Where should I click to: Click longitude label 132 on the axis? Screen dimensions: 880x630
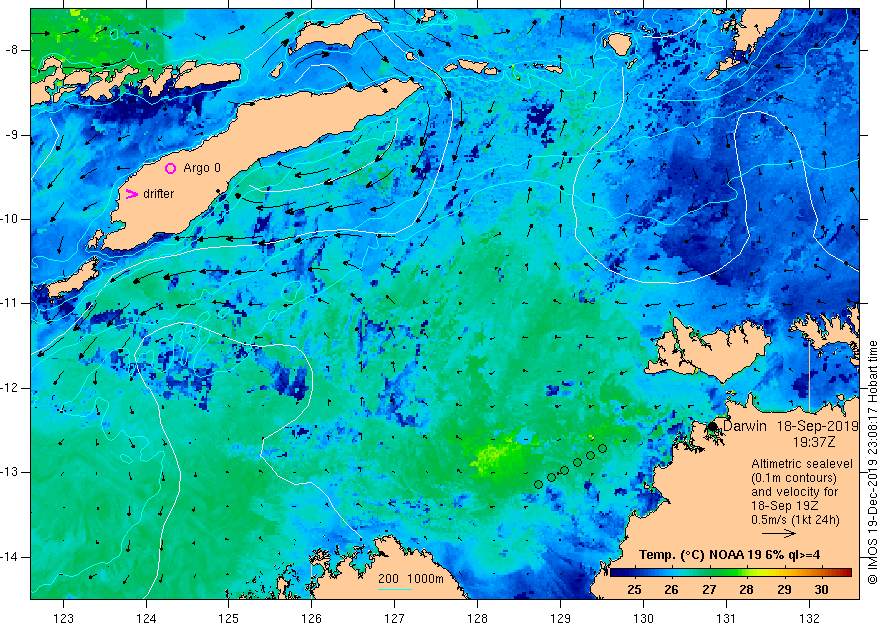click(809, 618)
